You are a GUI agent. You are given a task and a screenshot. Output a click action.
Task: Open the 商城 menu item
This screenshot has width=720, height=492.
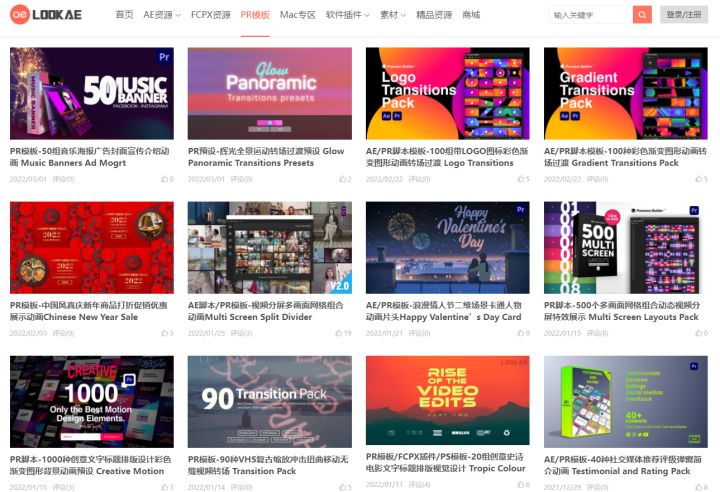[471, 15]
